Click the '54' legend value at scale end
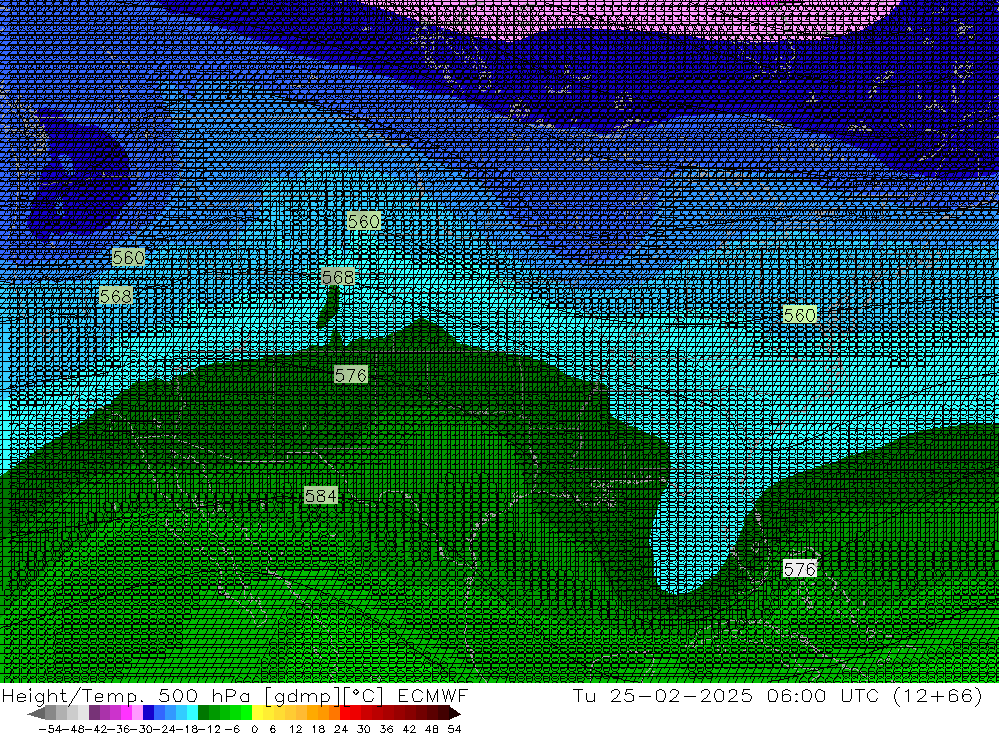Image resolution: width=1000 pixels, height=733 pixels. (x=454, y=729)
